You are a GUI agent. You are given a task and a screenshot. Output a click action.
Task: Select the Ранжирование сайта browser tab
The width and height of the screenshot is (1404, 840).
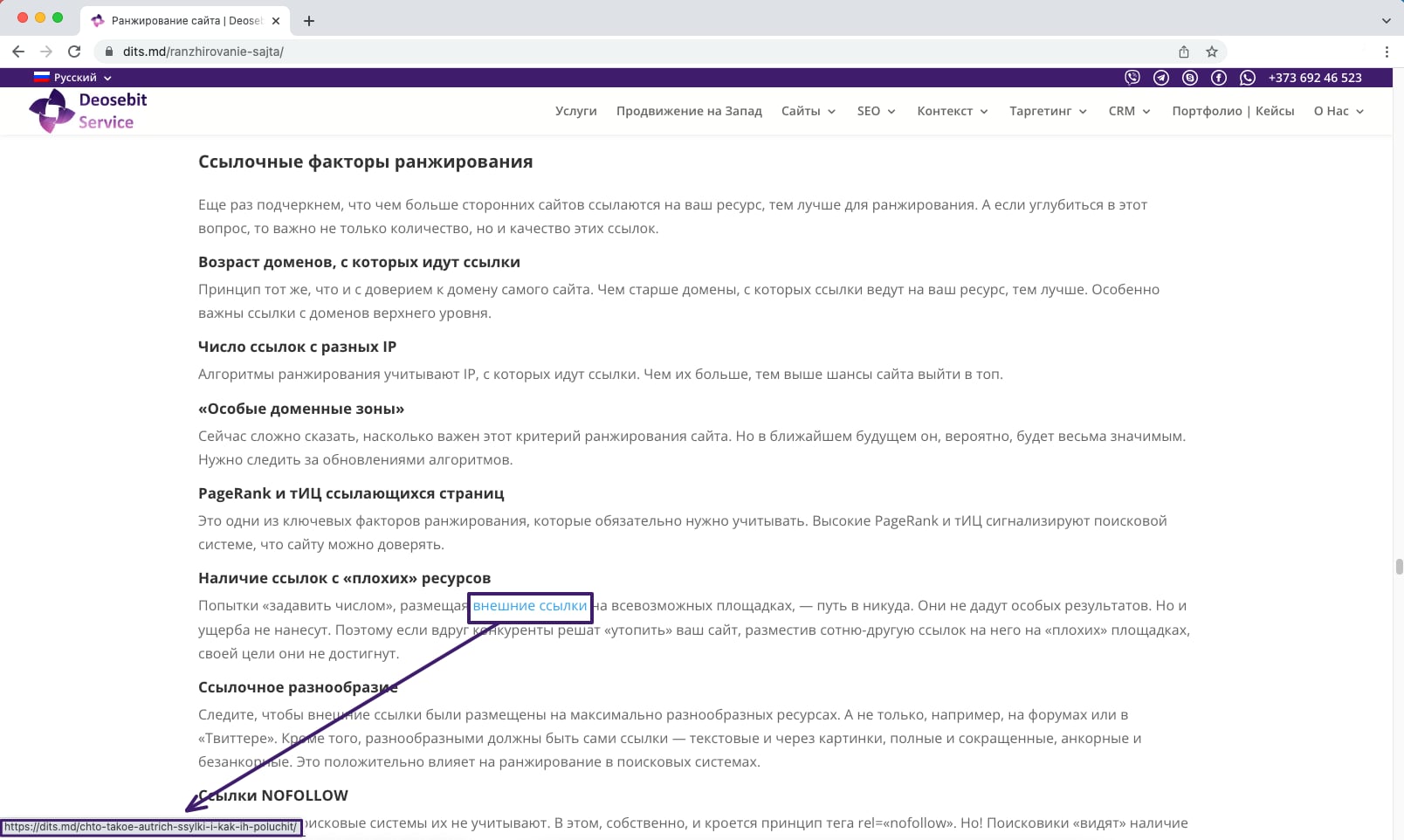point(186,21)
